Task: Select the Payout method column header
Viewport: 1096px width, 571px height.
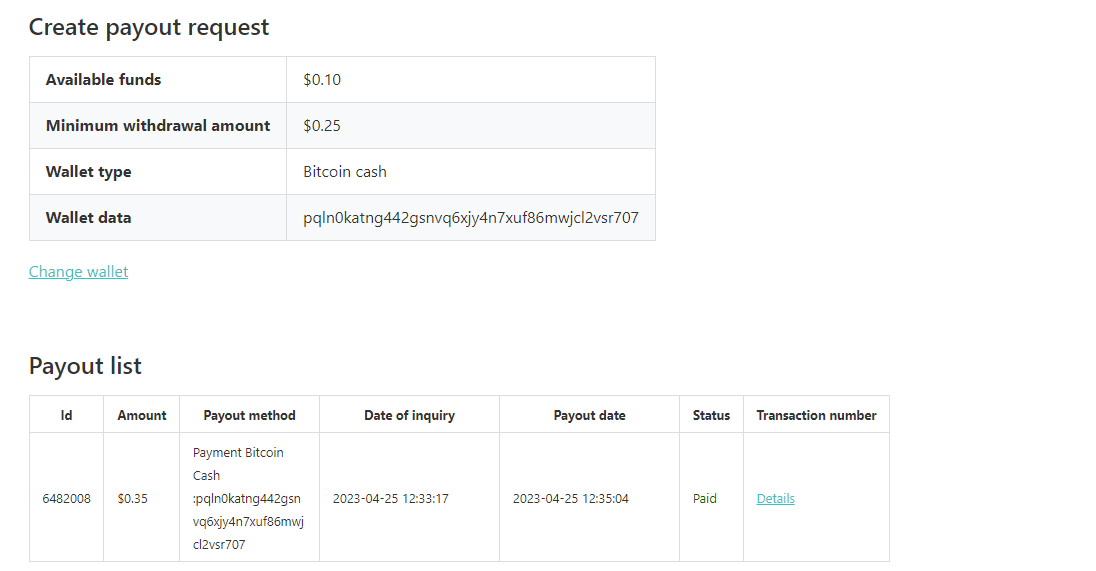Action: tap(249, 415)
